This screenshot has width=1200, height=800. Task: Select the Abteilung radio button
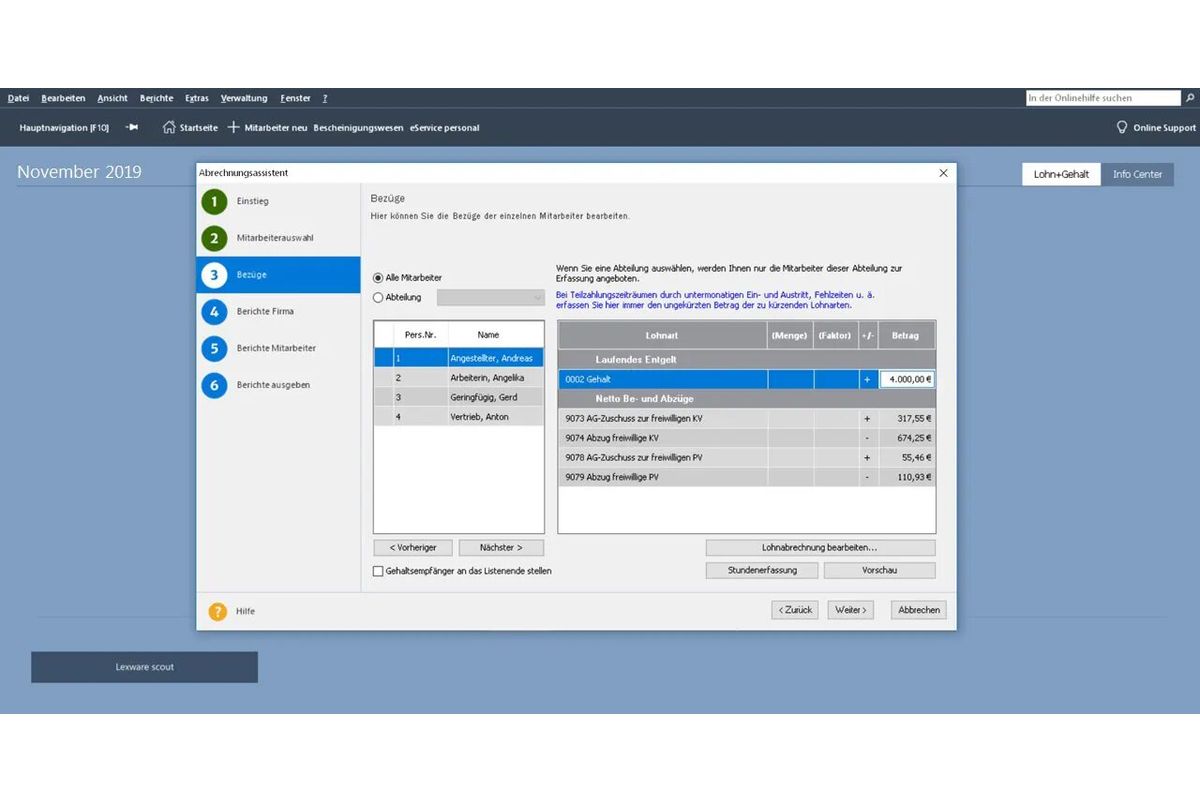click(378, 297)
